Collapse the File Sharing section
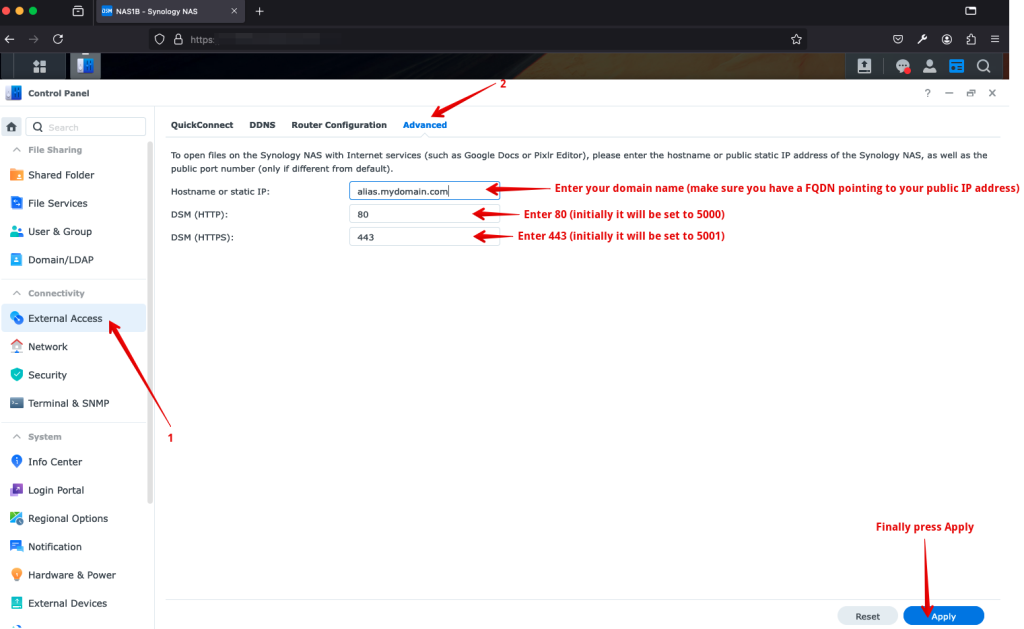Viewport: 1024px width, 629px height. tap(17, 150)
